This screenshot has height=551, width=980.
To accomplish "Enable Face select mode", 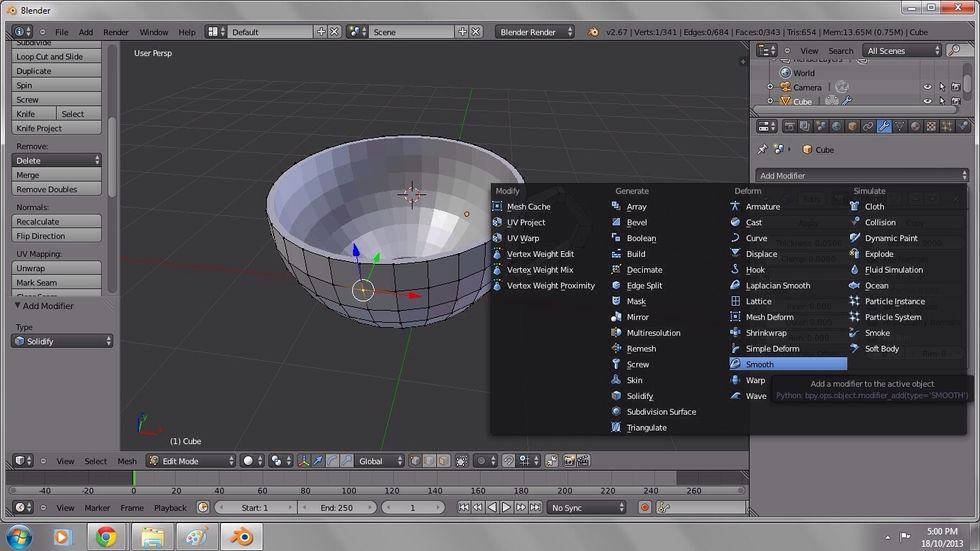I will (x=444, y=461).
